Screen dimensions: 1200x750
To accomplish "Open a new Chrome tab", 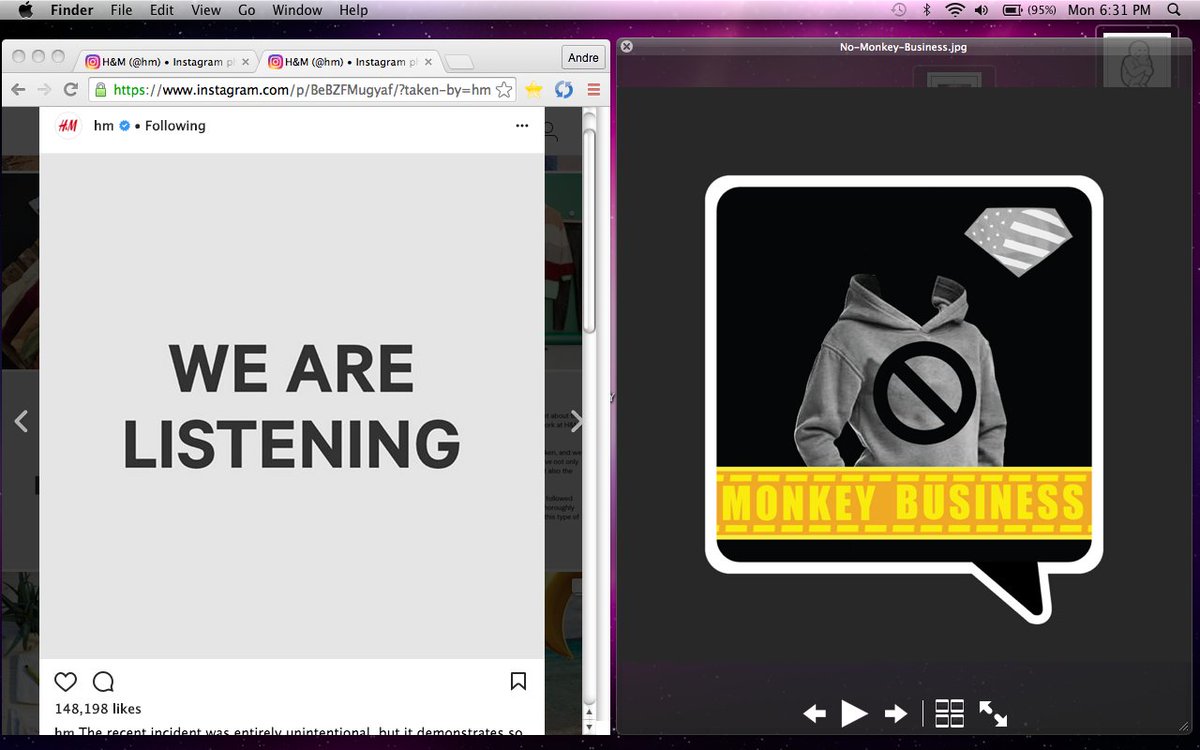I will [458, 62].
